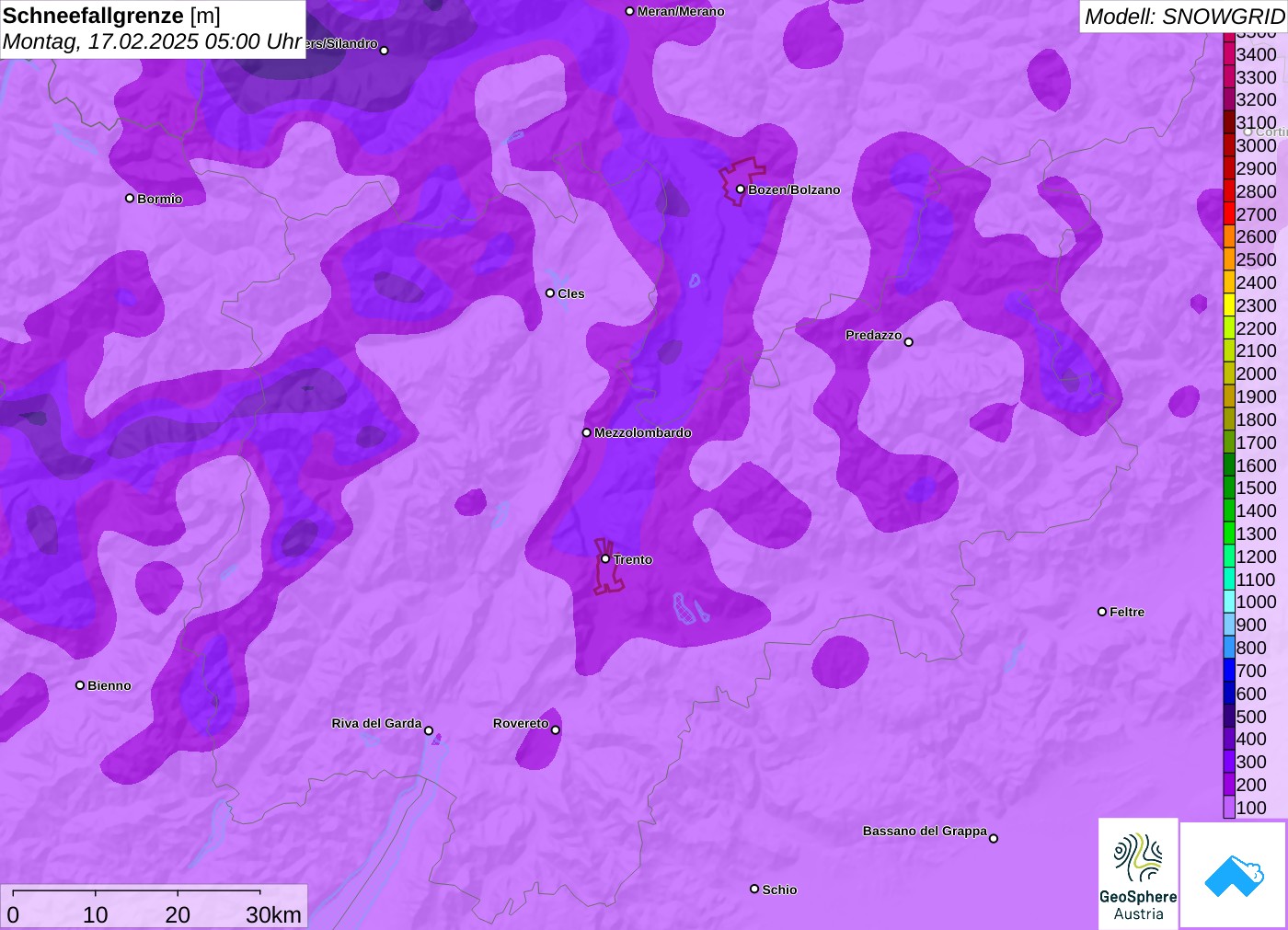Click the GeoSphere Austria logo
The height and width of the screenshot is (930, 1288).
click(1138, 874)
